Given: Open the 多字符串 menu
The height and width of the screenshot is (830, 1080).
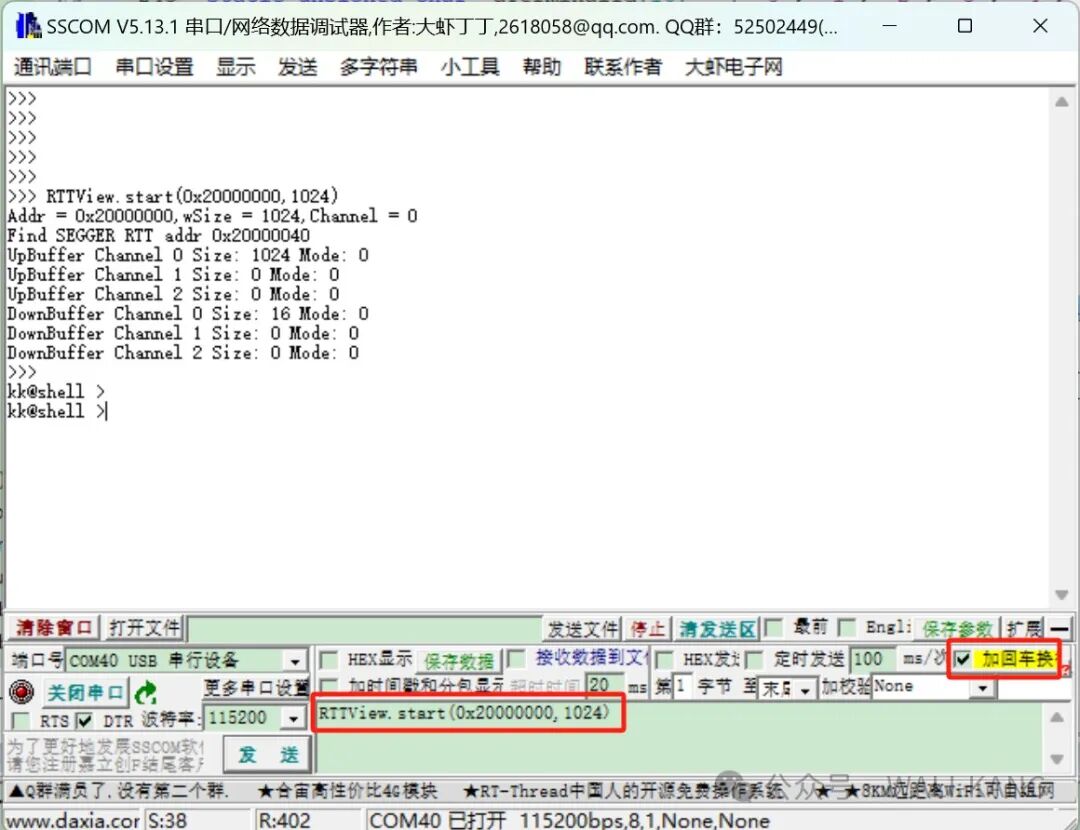Looking at the screenshot, I should tap(378, 67).
